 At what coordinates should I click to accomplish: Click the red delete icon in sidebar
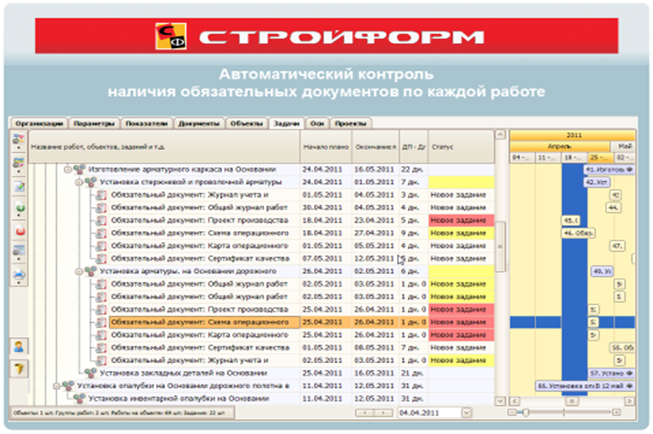point(20,230)
